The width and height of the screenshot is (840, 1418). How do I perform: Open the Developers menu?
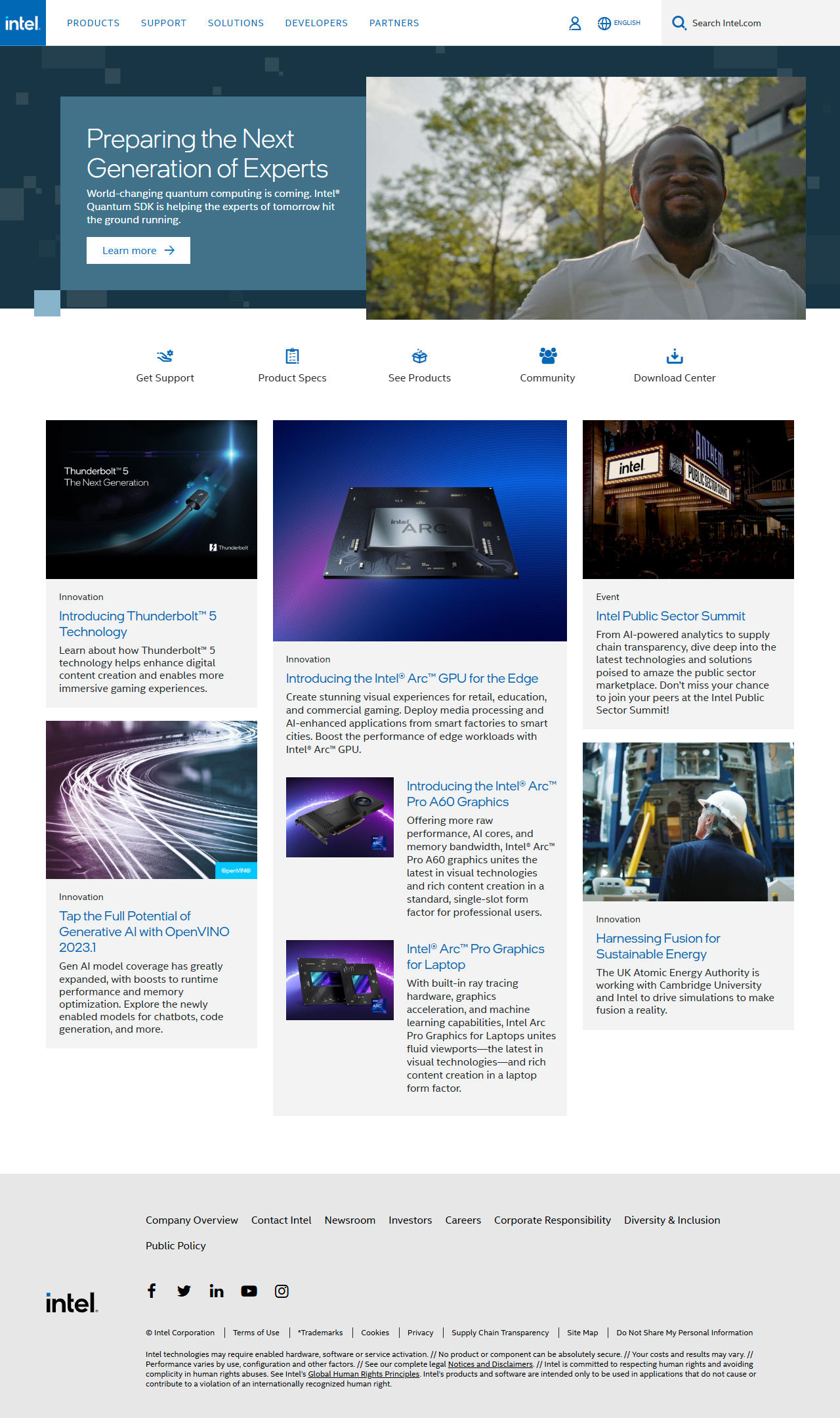316,23
